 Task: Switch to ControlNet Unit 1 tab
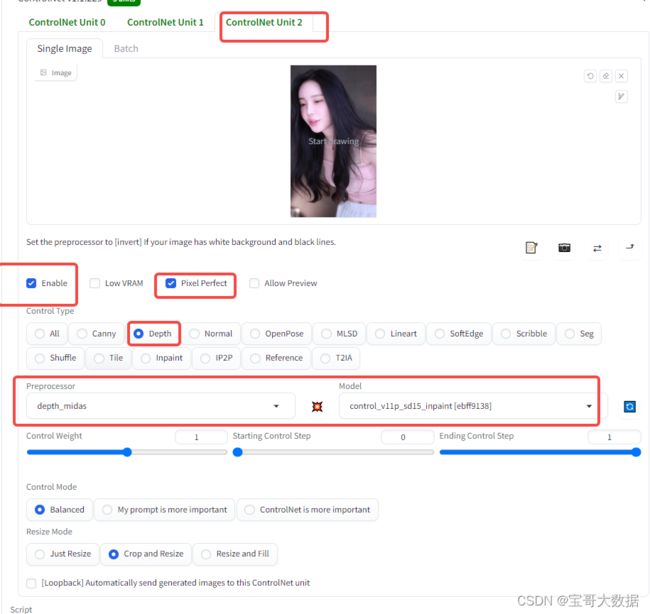click(165, 22)
